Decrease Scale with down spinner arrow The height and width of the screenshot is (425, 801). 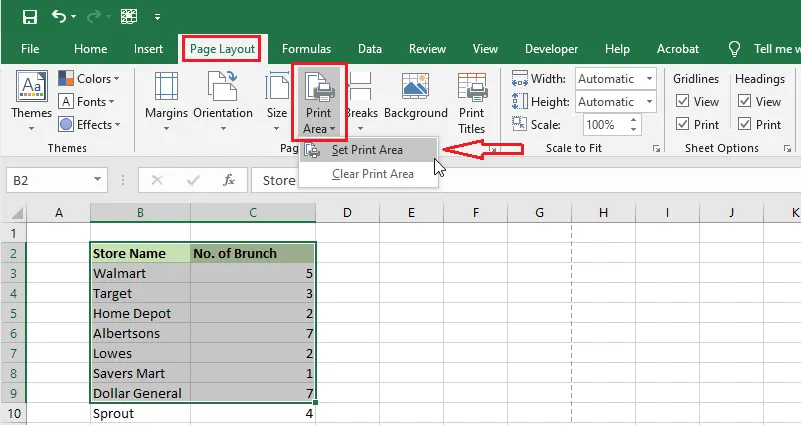[x=633, y=129]
